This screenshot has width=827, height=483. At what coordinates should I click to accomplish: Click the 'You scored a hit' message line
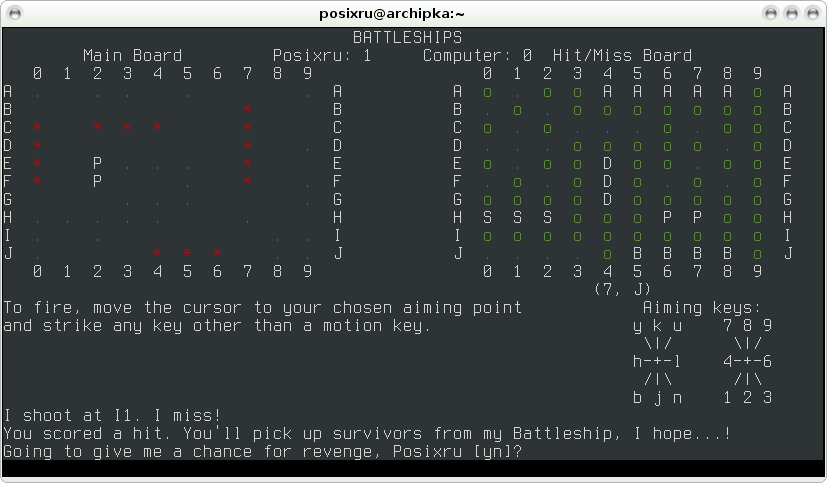367,434
